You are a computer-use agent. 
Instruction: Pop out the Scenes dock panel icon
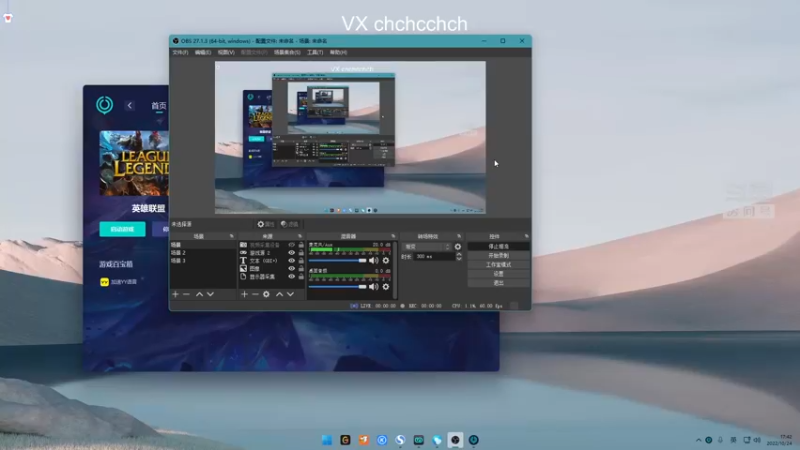[232, 236]
